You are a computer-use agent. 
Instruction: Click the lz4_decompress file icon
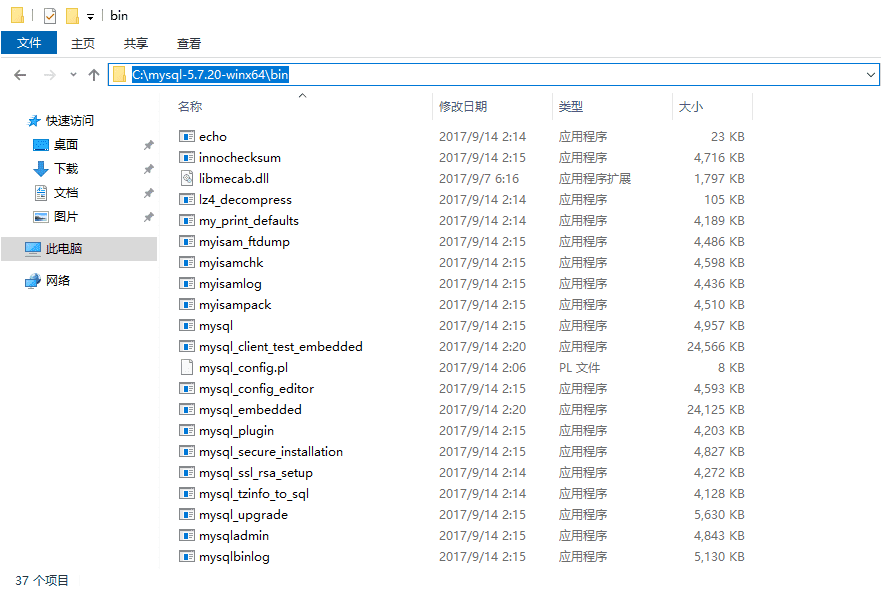click(187, 199)
